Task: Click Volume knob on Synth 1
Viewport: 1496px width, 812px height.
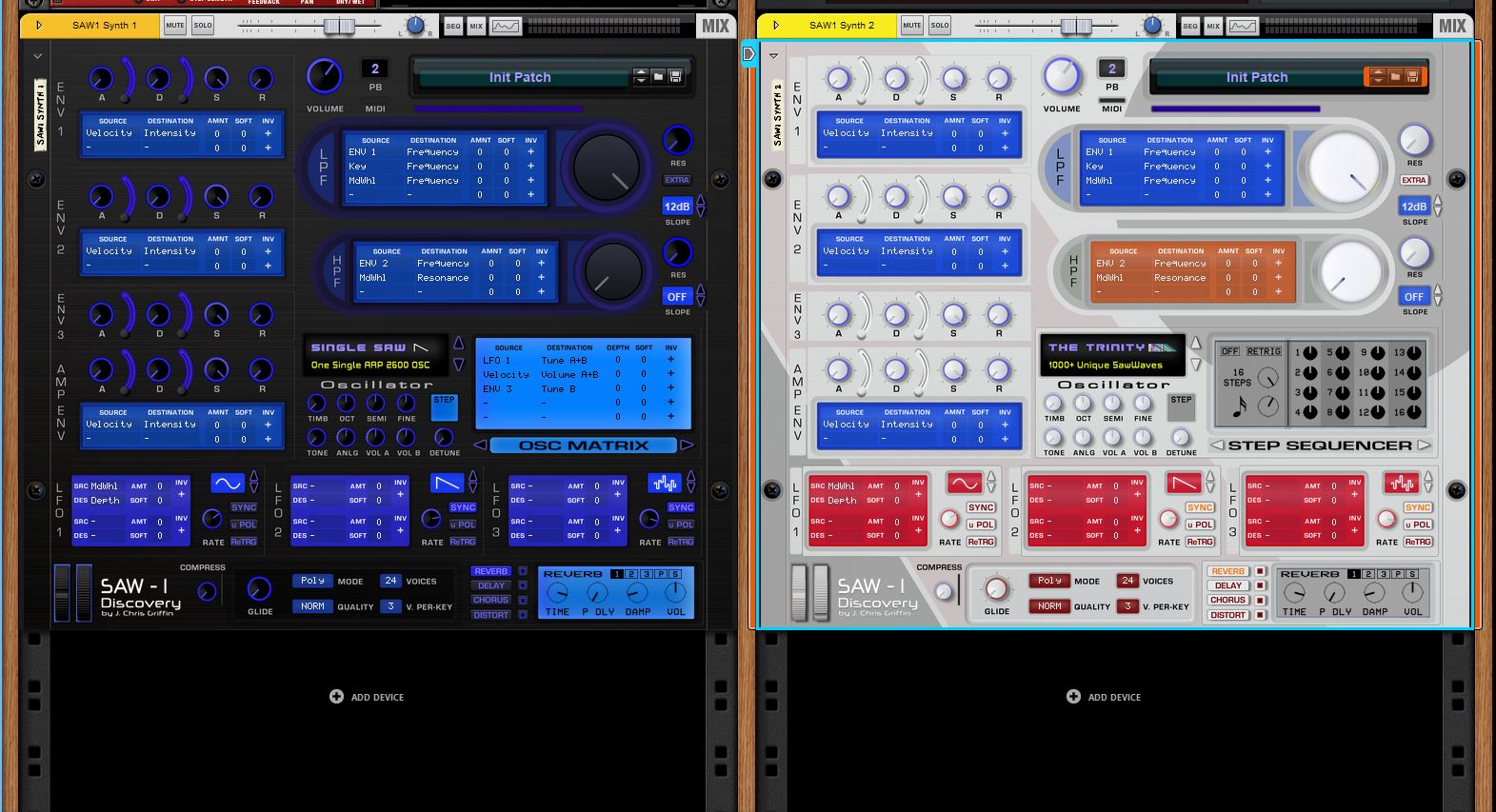Action: point(325,76)
